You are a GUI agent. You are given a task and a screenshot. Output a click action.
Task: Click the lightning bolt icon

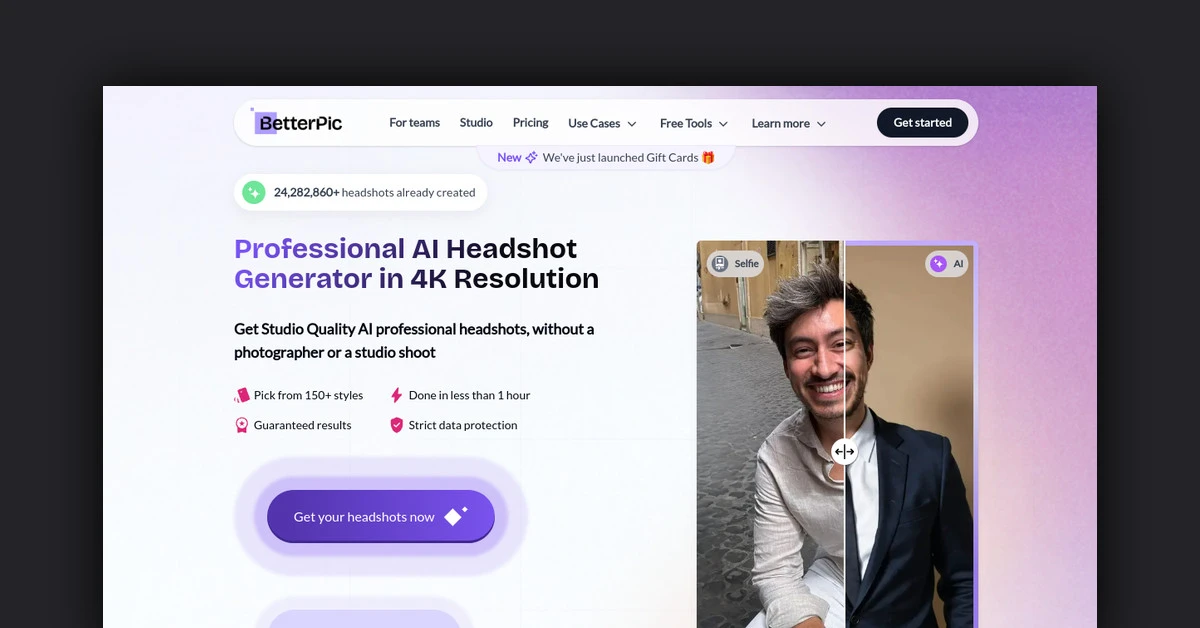pyautogui.click(x=396, y=395)
